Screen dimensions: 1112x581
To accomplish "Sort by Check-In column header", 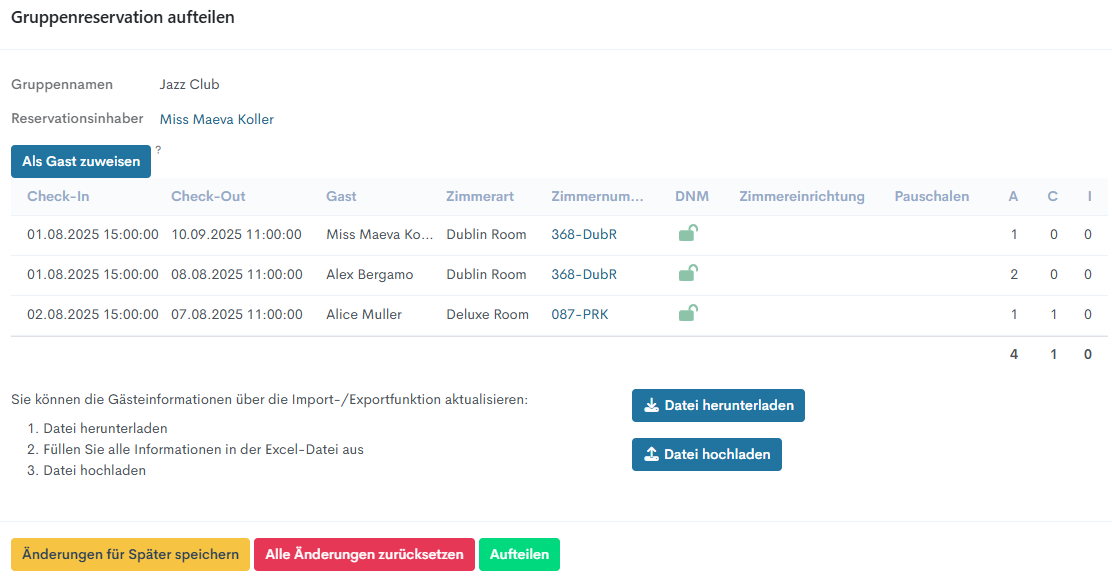I will click(57, 197).
